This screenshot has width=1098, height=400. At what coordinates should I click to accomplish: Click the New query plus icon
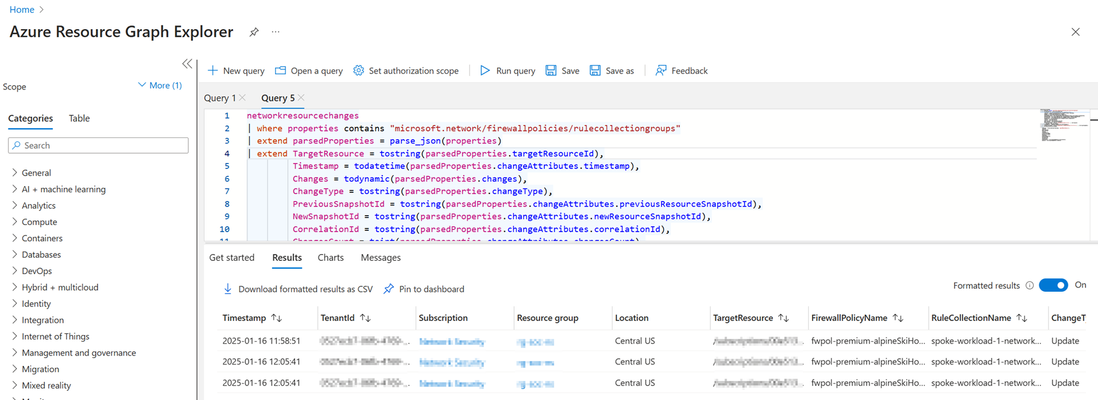(x=213, y=71)
